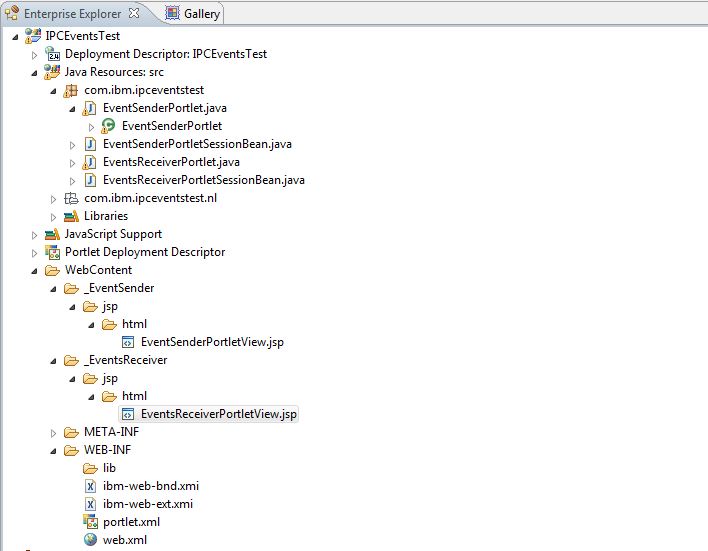Viewport: 708px width, 551px height.
Task: Expand the META-INF folder
Action: pos(54,432)
